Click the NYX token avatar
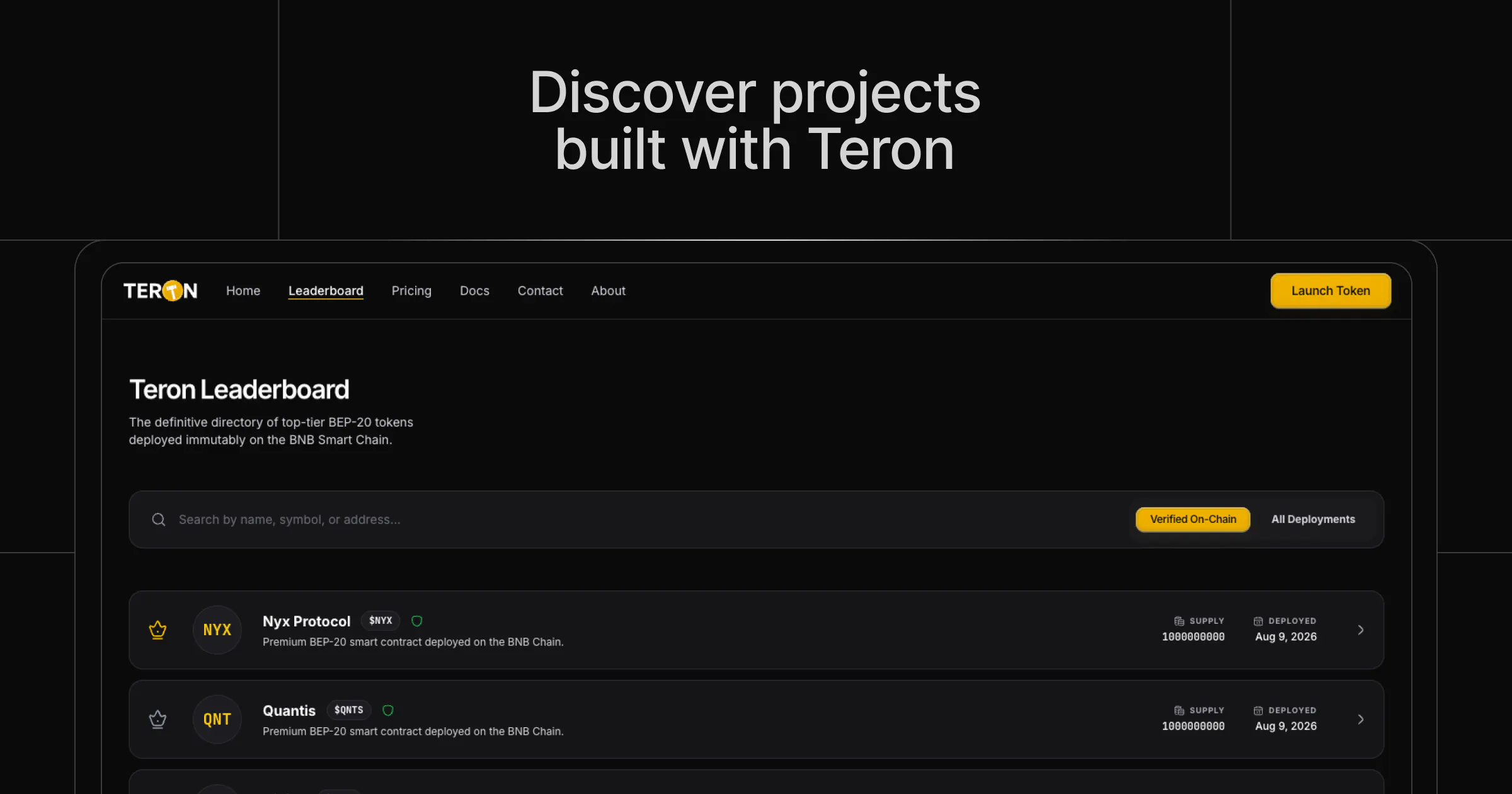The width and height of the screenshot is (1512, 794). coord(217,630)
